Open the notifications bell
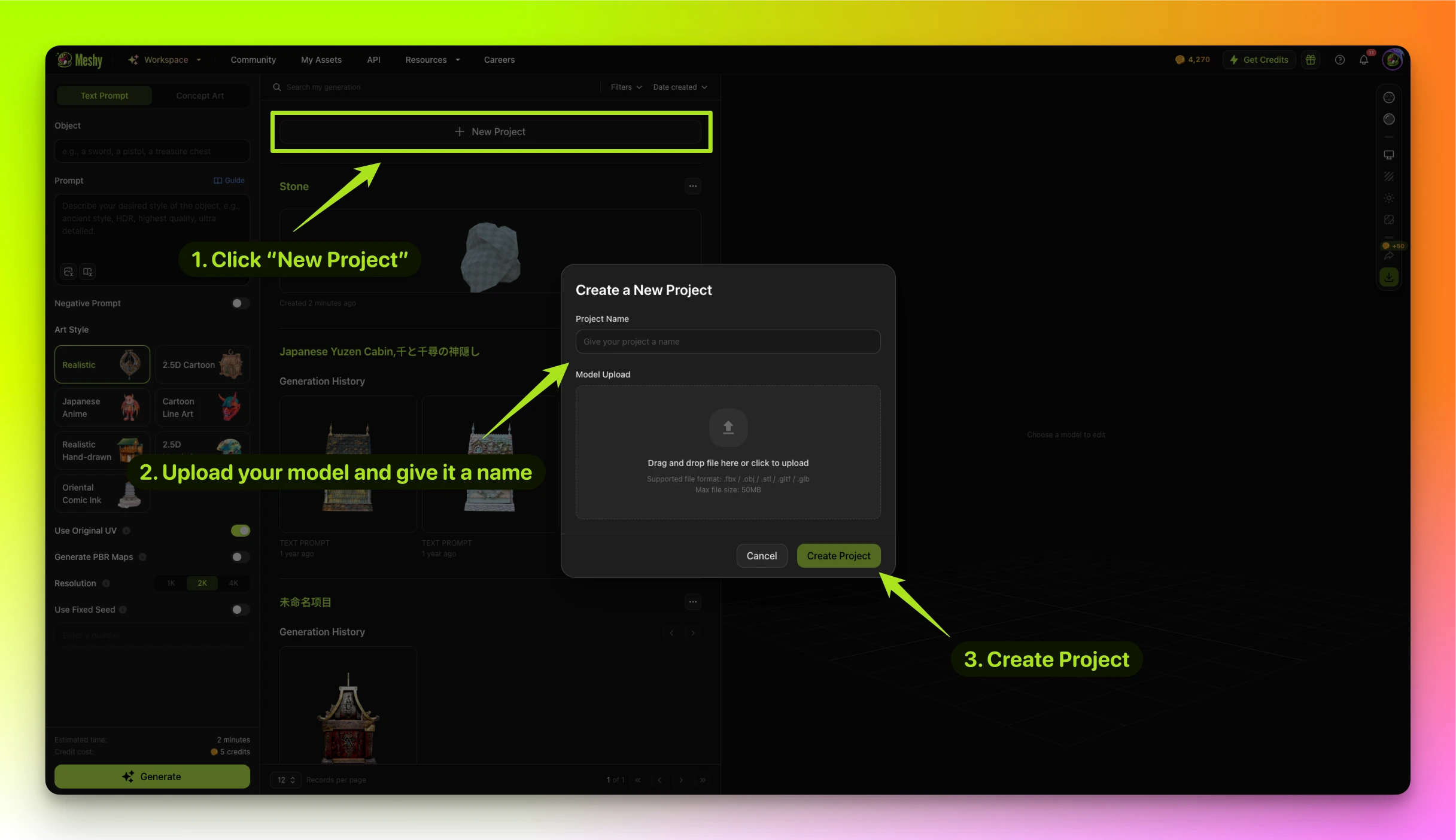The image size is (1456, 840). tap(1364, 60)
